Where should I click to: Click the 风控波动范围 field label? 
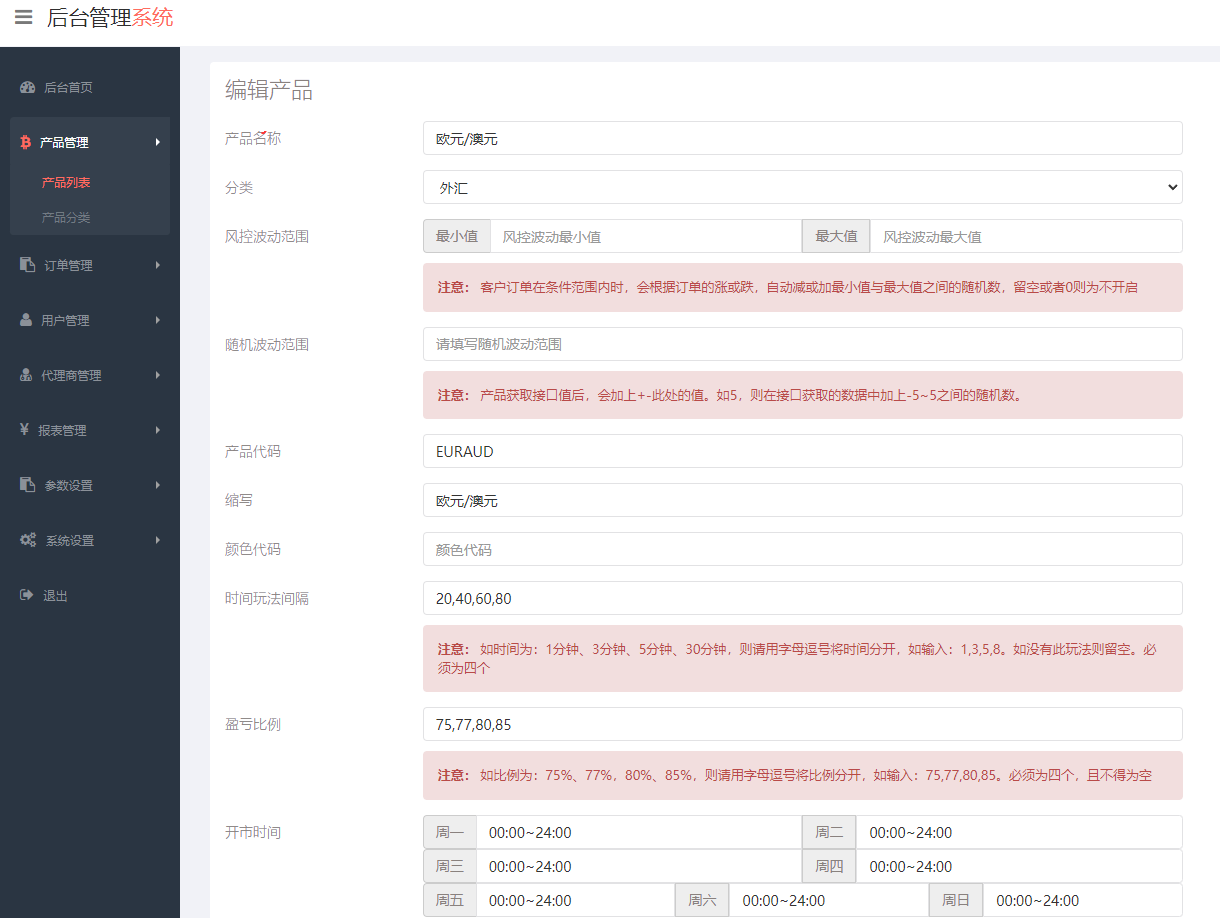(x=267, y=236)
